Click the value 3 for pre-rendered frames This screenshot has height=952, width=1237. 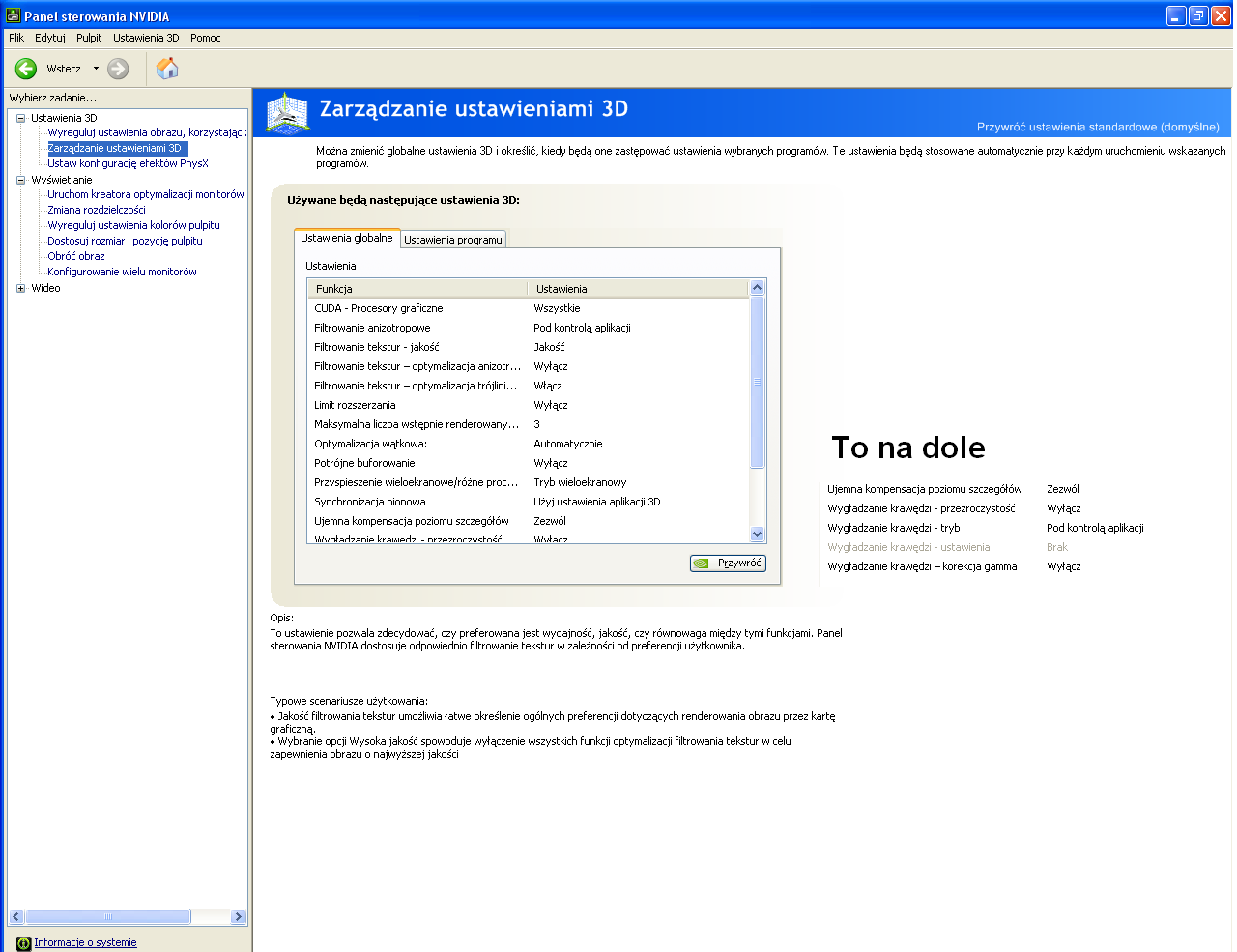(537, 424)
